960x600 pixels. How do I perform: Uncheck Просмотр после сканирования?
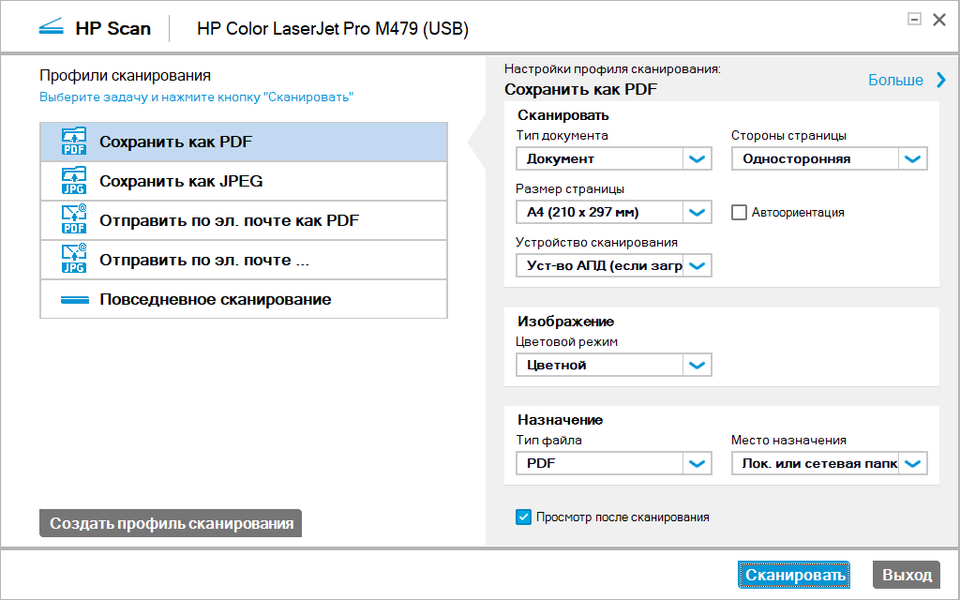pos(523,517)
